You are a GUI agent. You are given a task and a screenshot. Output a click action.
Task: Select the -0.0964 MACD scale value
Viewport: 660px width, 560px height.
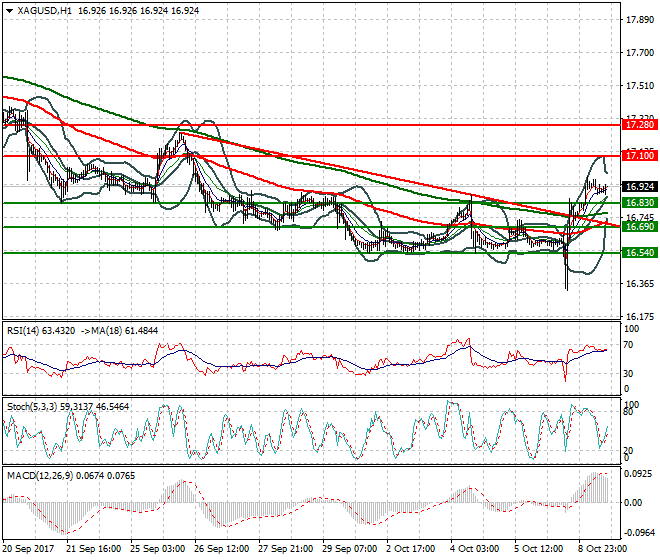click(639, 533)
